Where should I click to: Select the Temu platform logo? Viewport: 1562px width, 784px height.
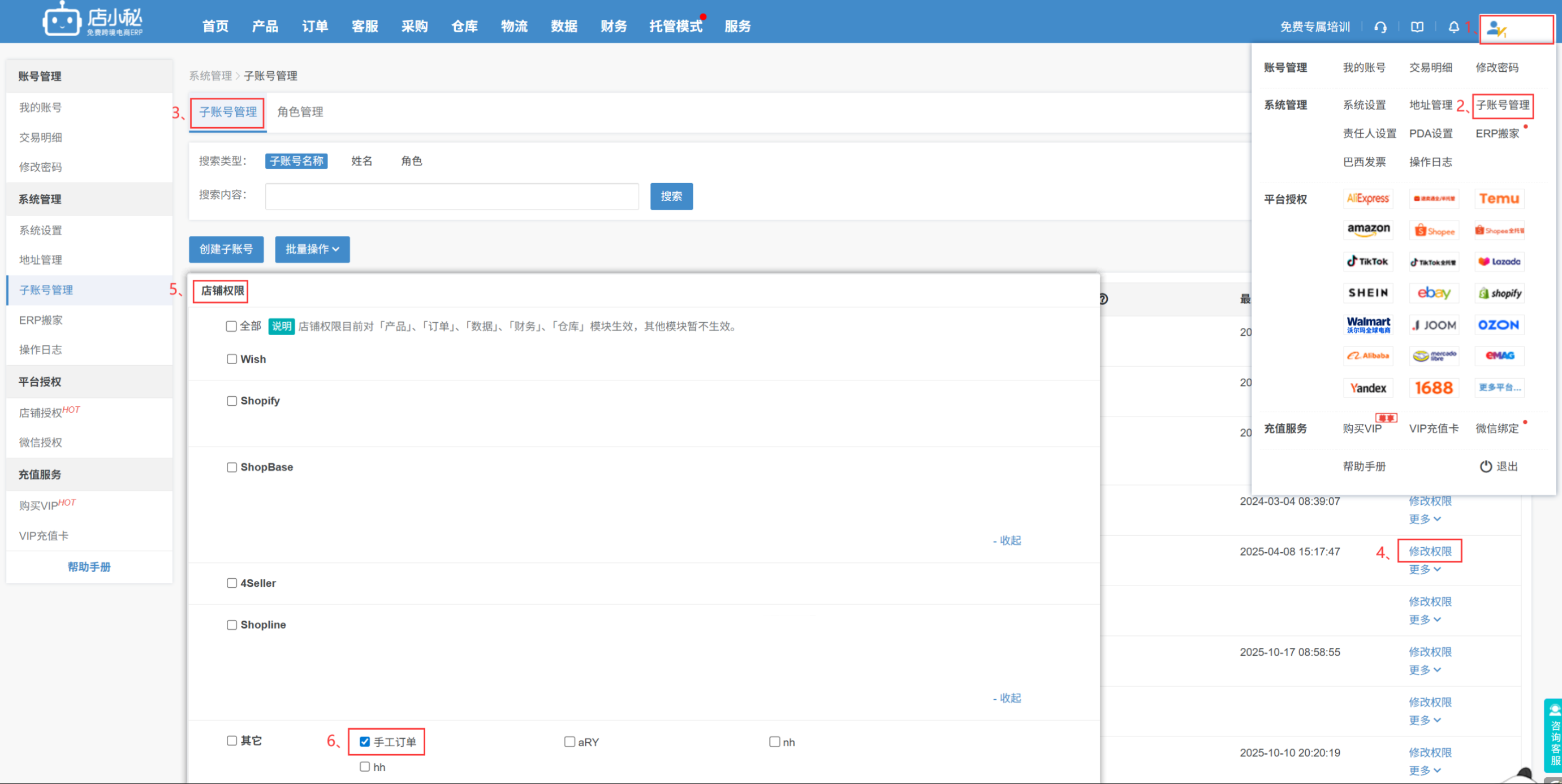1499,199
